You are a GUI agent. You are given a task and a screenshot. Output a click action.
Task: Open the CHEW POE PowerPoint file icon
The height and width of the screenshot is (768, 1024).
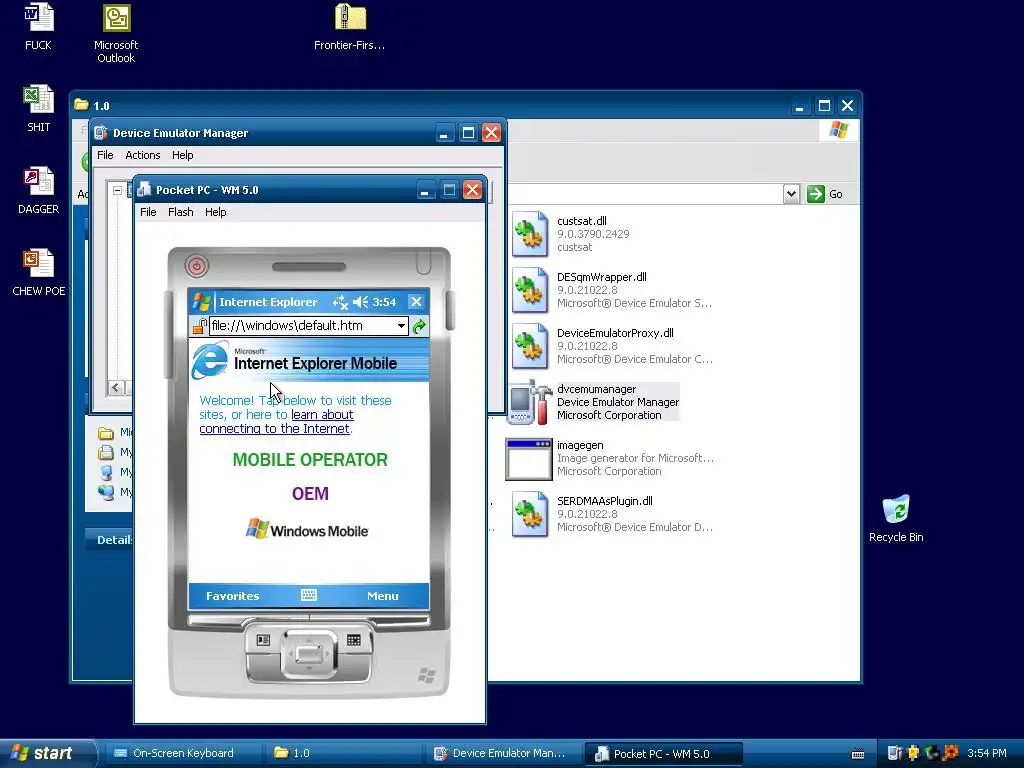click(x=39, y=274)
